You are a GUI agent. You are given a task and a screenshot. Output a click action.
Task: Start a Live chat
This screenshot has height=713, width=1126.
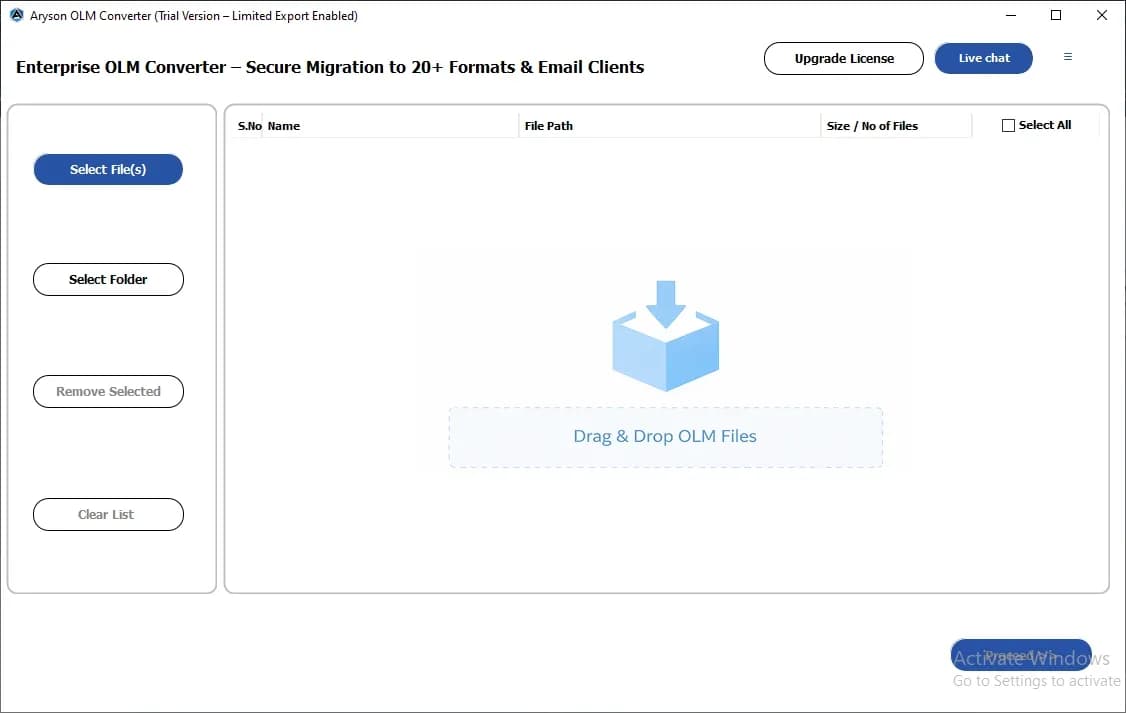pos(984,58)
